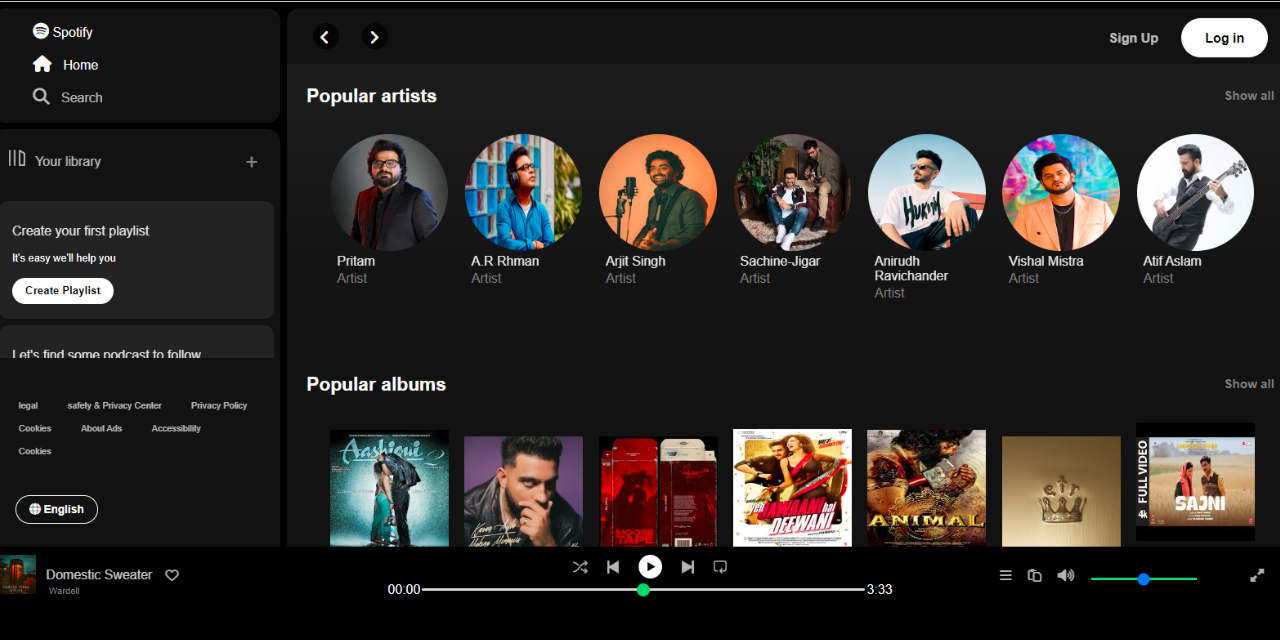The height and width of the screenshot is (640, 1280).
Task: Open Spotify Home from the sidebar
Action: pos(64,64)
